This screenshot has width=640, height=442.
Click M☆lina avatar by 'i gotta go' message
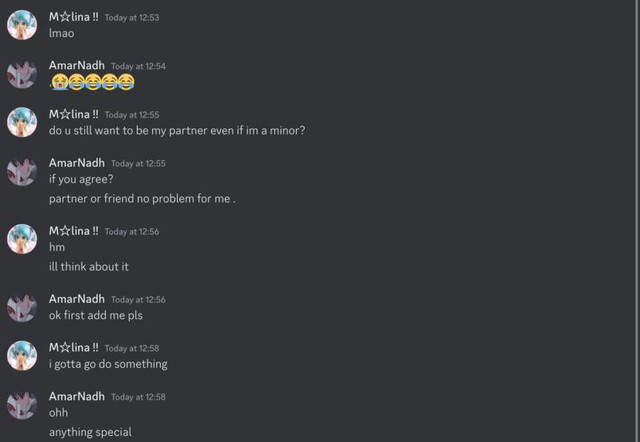[22, 355]
